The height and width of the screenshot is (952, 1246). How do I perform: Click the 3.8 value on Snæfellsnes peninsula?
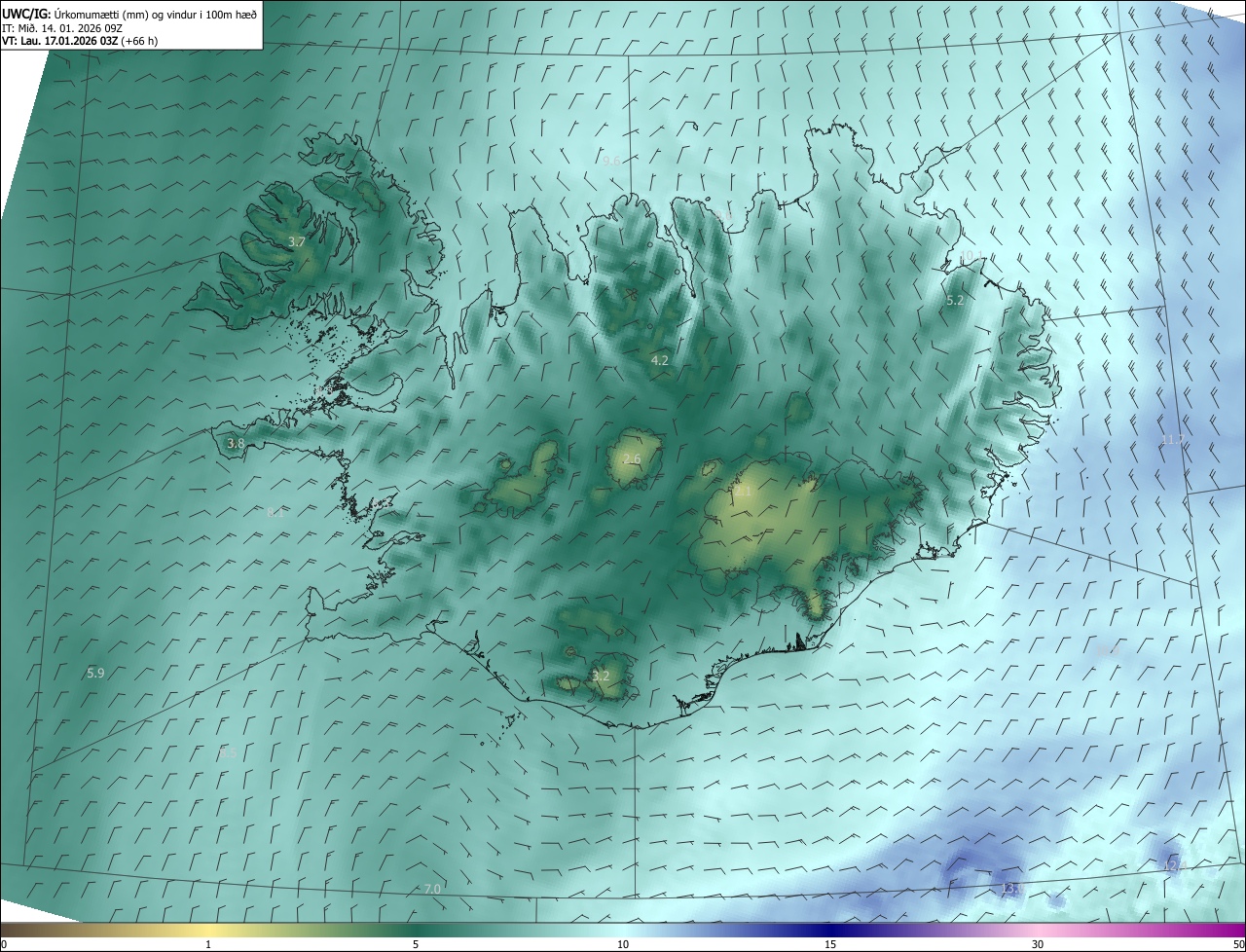tap(236, 443)
